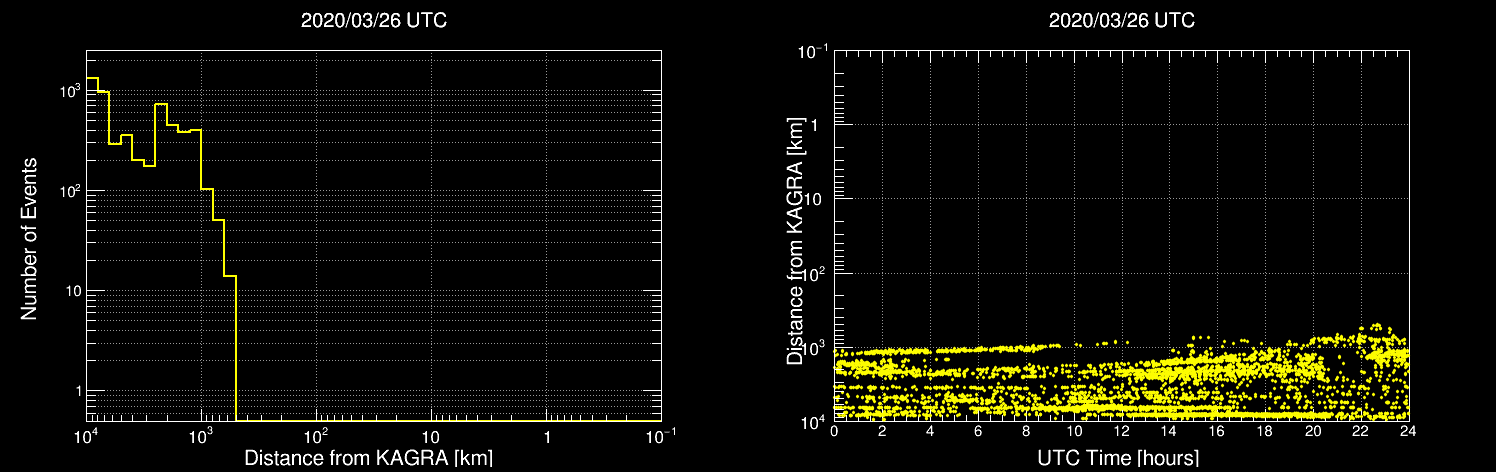Select the 10 tick on histogram distance axis
Viewport: 1496px width, 472px height.
(431, 437)
